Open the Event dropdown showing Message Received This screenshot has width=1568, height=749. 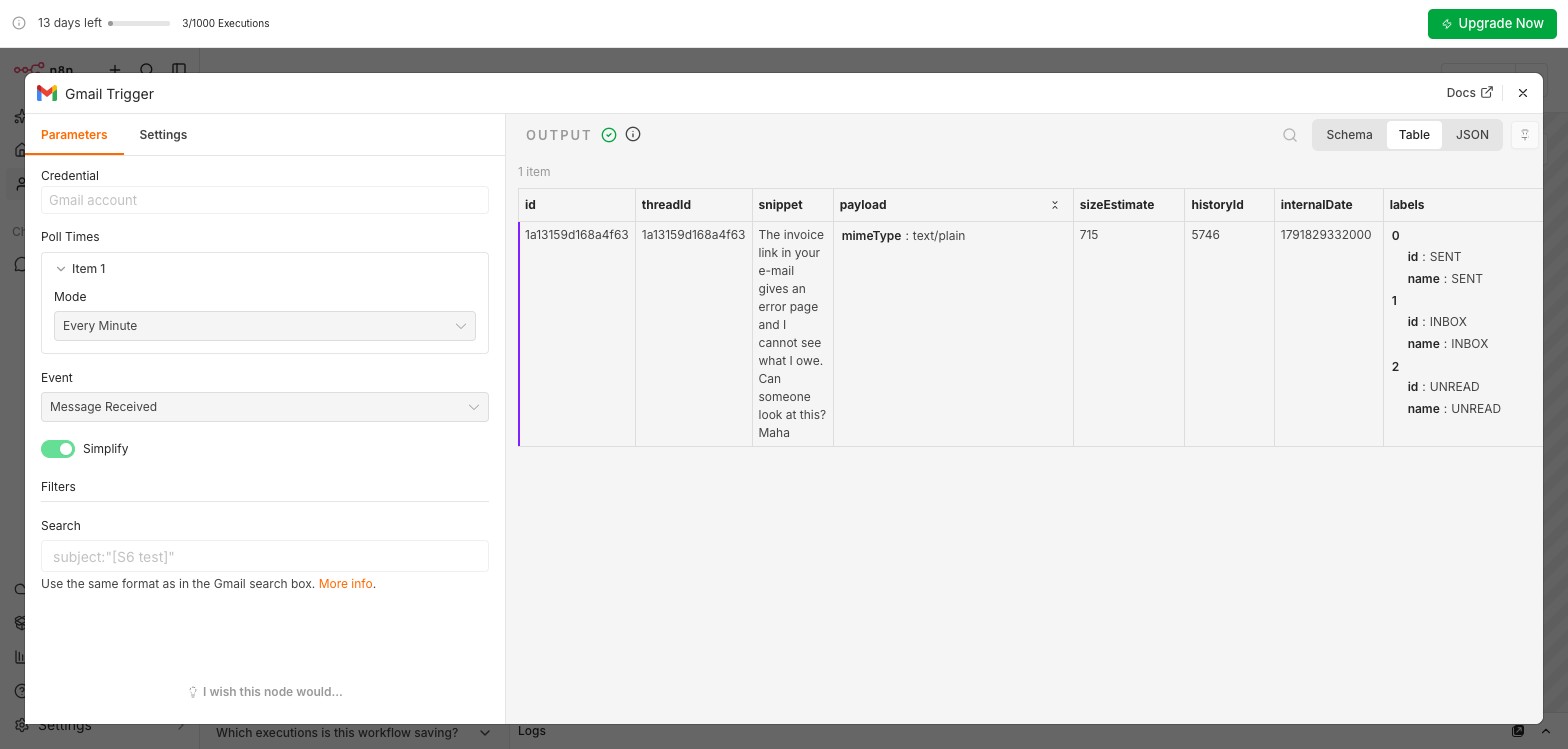[x=265, y=407]
